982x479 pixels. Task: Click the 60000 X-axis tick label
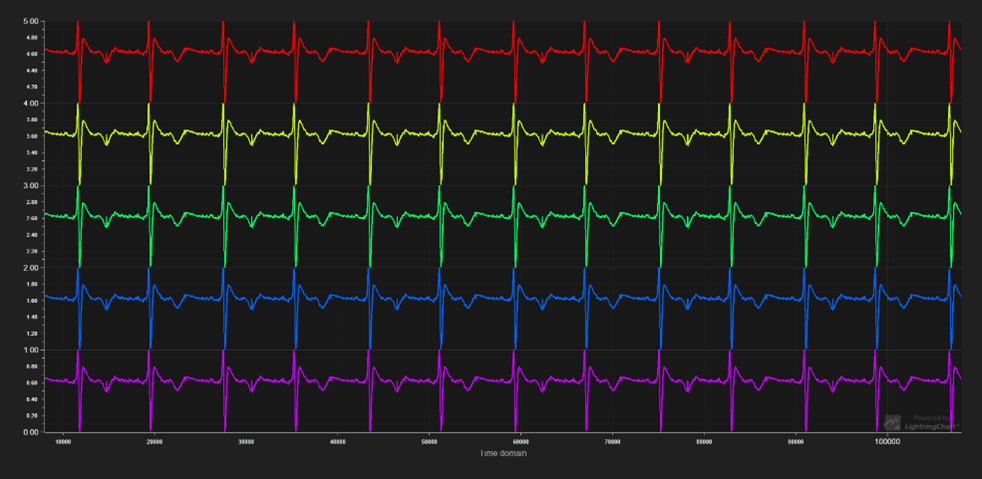click(521, 441)
